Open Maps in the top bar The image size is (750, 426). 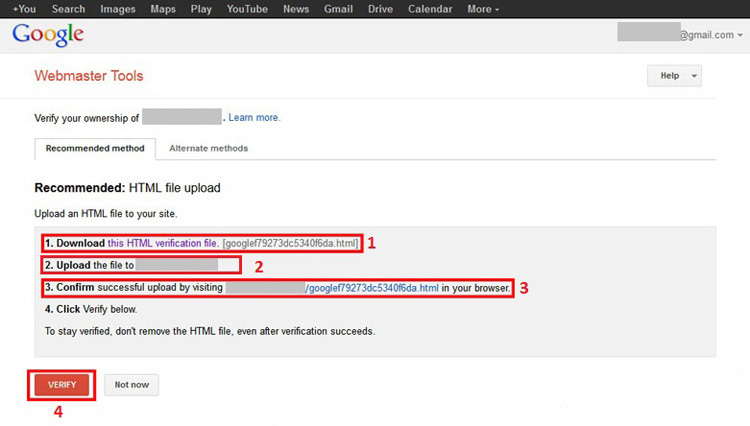pyautogui.click(x=163, y=9)
